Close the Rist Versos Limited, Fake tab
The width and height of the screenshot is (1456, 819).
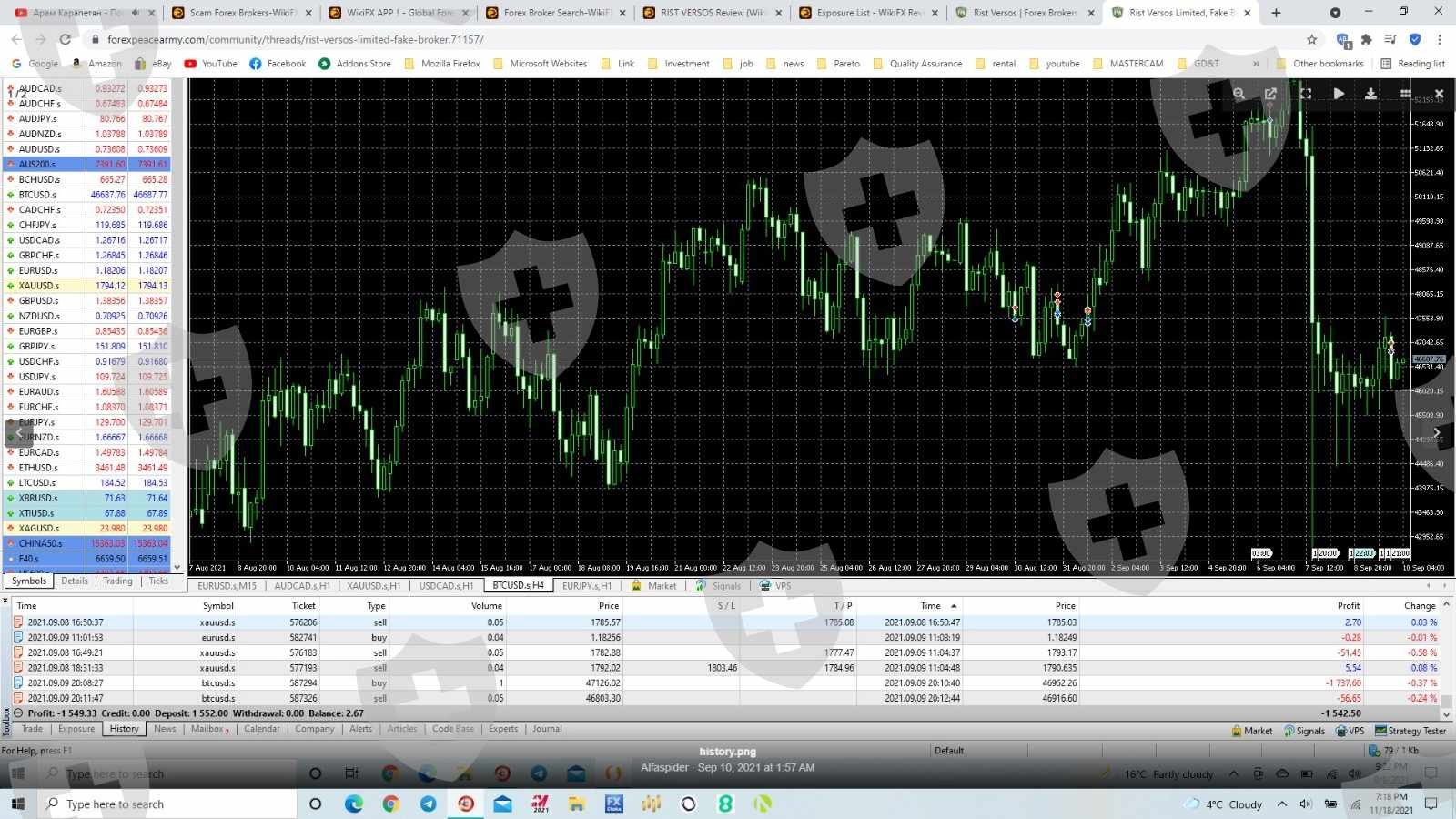click(x=1248, y=13)
